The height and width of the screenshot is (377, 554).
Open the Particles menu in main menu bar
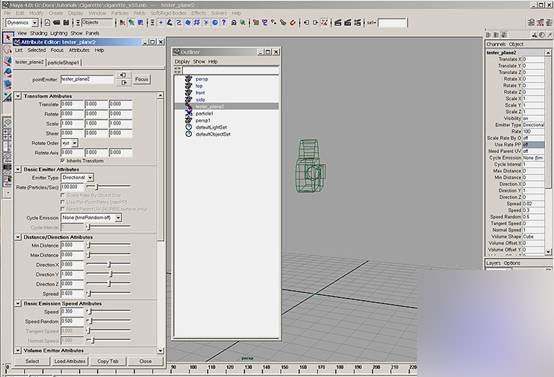120,13
